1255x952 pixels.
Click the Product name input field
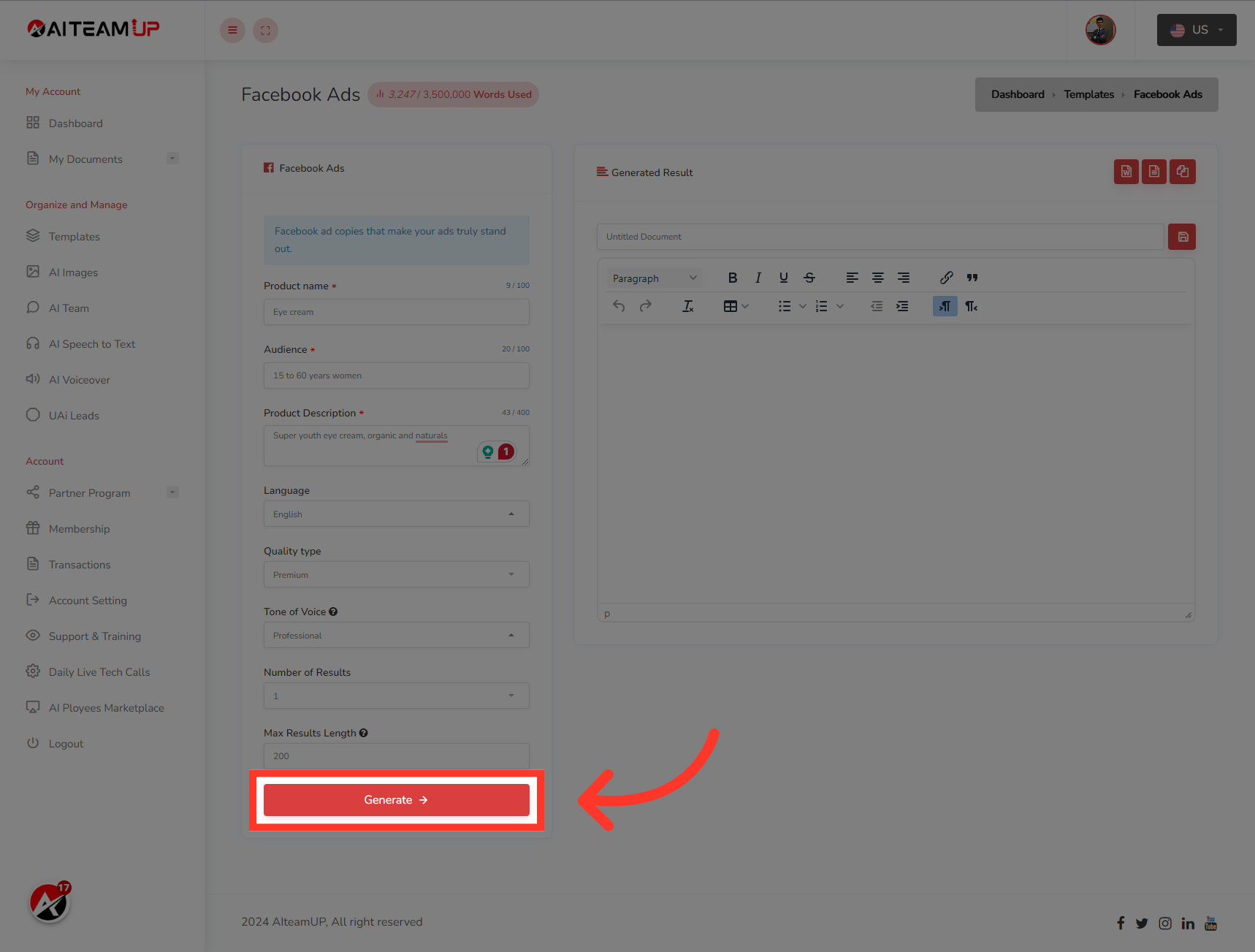[x=397, y=312]
